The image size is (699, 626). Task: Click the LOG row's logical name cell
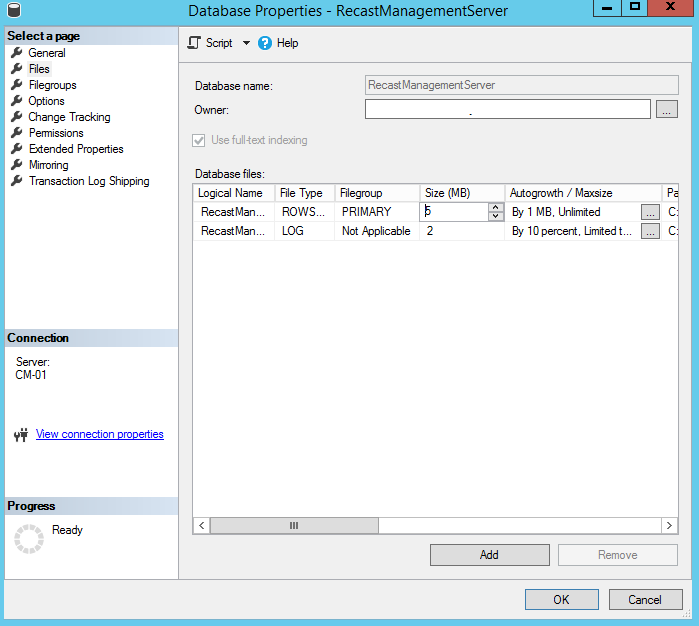(234, 231)
